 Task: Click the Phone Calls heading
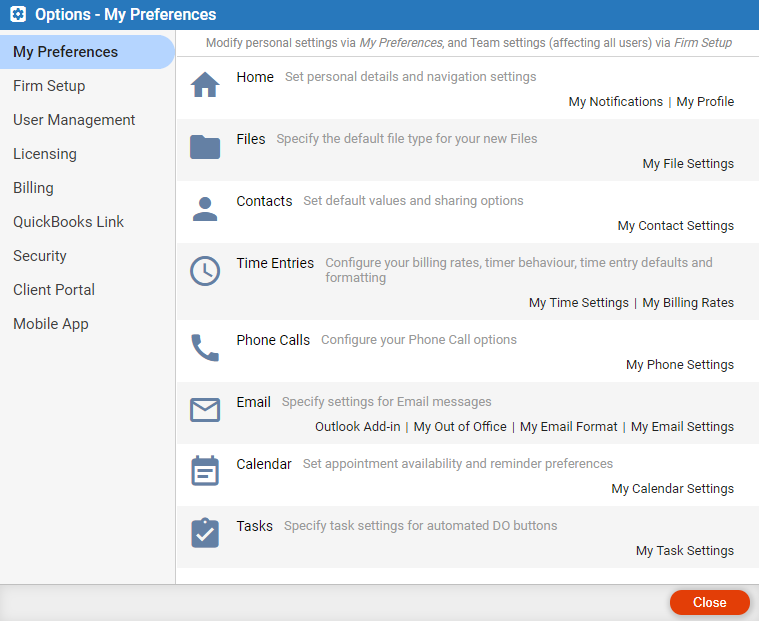point(273,340)
